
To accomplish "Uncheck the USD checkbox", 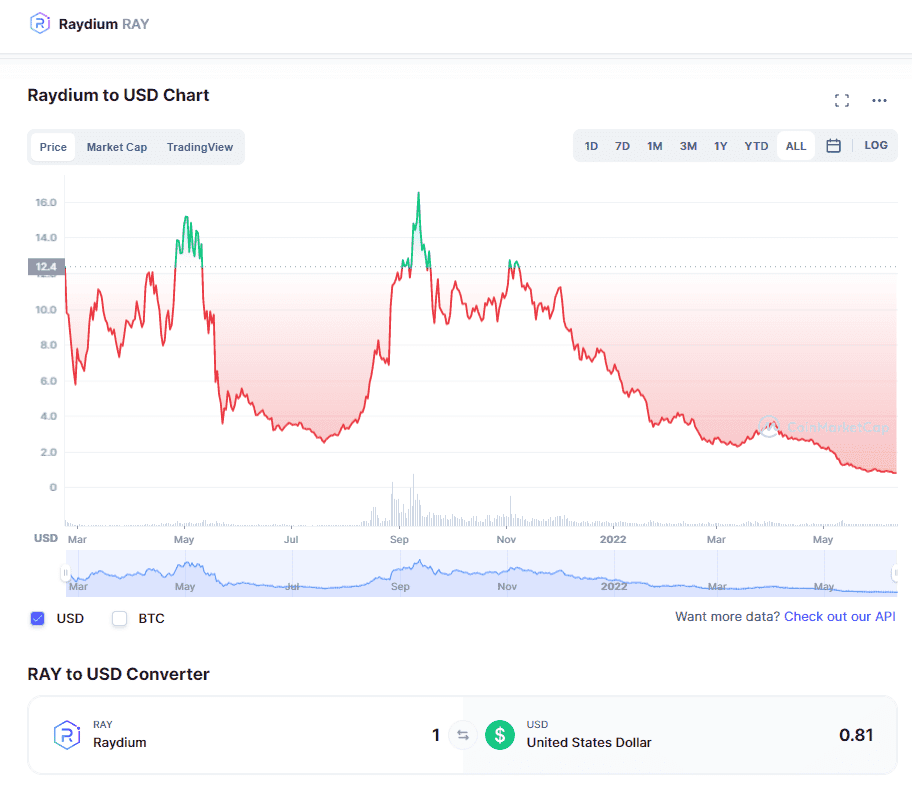I will (38, 618).
